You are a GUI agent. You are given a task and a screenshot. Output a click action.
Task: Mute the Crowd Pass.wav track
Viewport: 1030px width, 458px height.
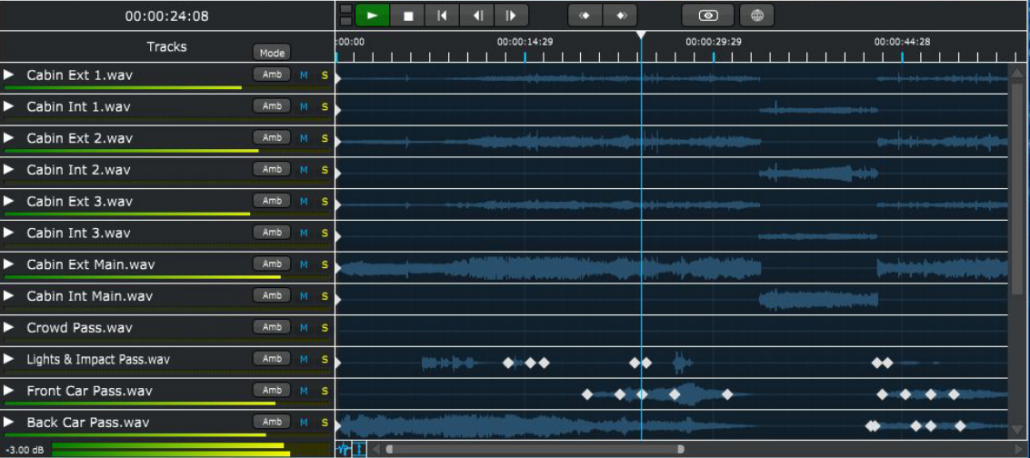305,328
